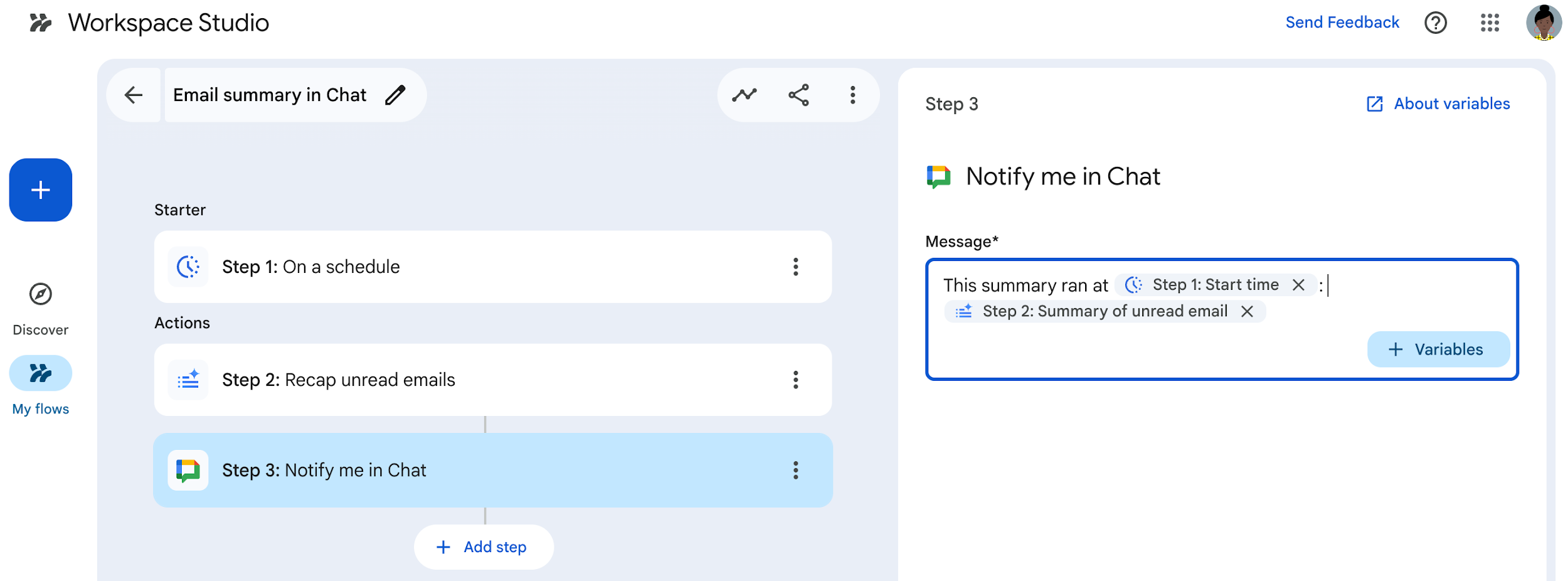Click the My flows label in sidebar

coord(41,409)
